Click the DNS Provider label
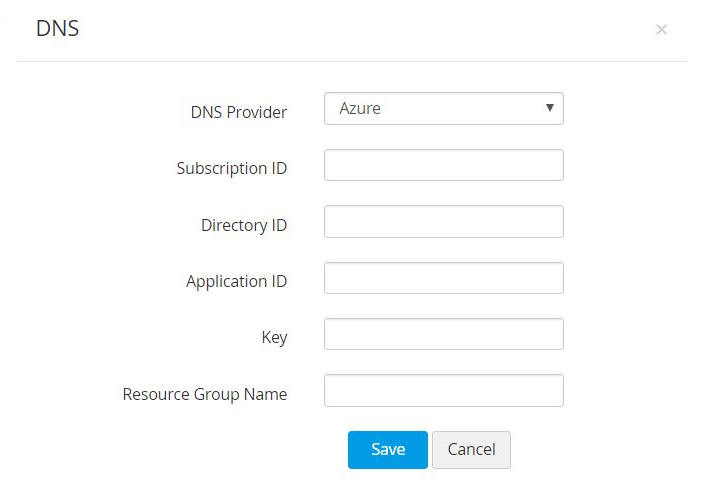707x490 pixels. pyautogui.click(x=238, y=112)
